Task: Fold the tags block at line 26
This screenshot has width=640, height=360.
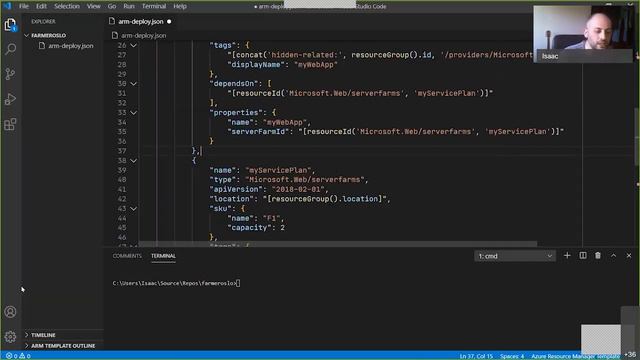Action: pos(133,45)
